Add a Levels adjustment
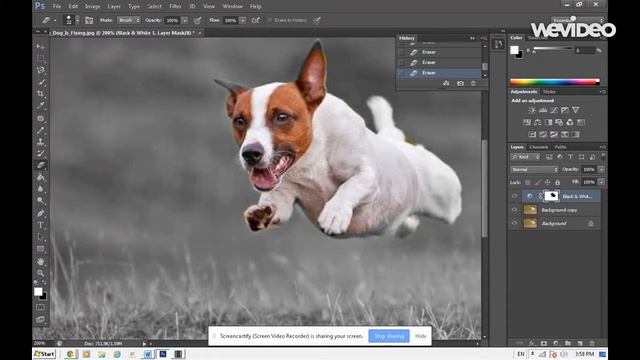 [x=543, y=110]
